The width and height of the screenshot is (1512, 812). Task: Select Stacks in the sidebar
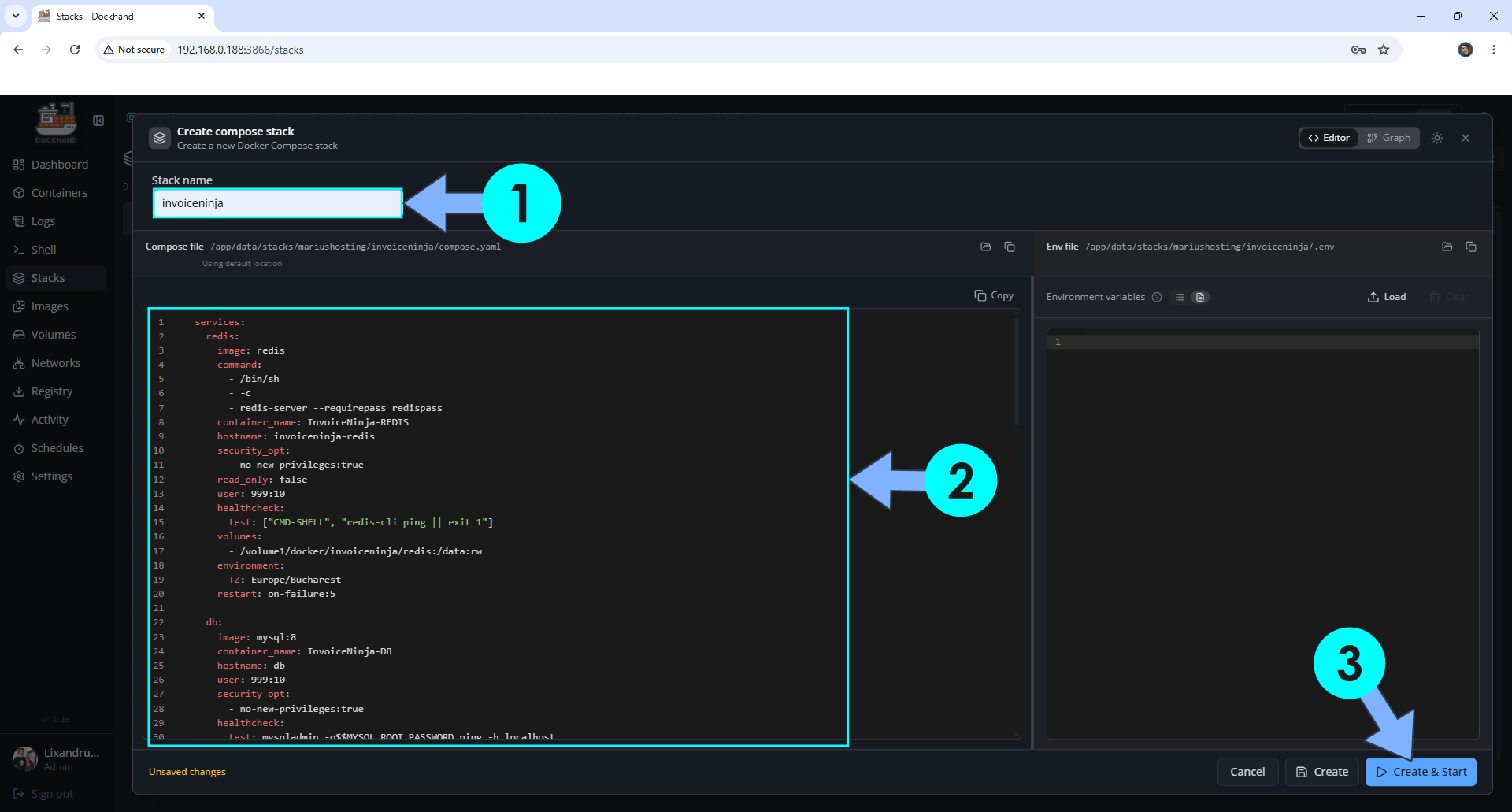pyautogui.click(x=55, y=278)
